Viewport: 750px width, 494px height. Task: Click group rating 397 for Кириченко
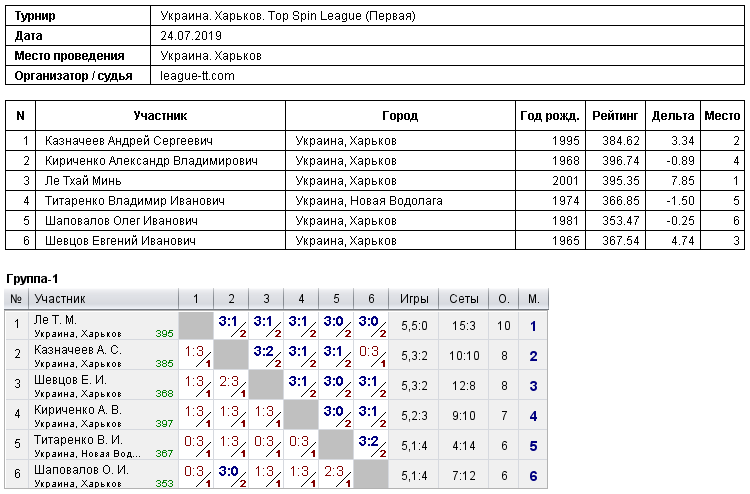coord(164,424)
